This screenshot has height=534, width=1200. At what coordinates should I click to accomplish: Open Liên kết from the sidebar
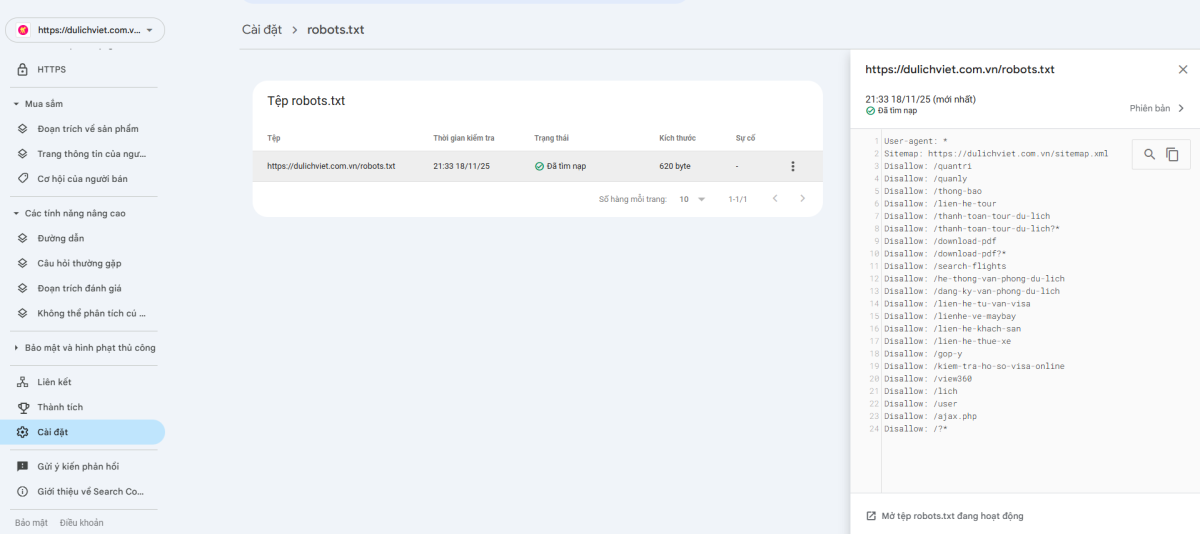(x=54, y=382)
